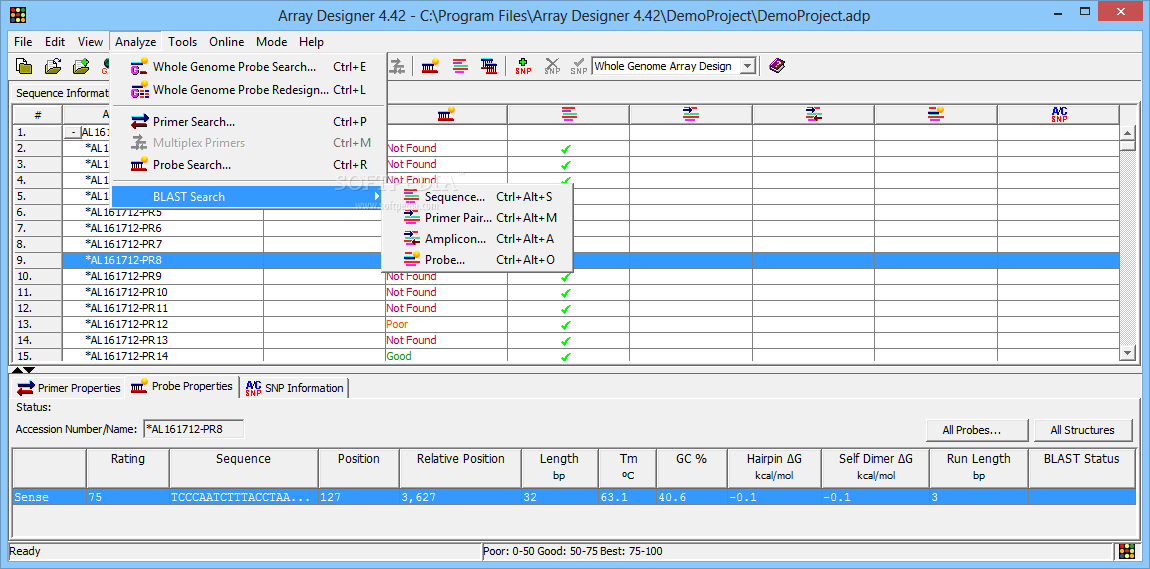Switch to the SNP Information tab
Screen dimensions: 1150x569
point(294,388)
